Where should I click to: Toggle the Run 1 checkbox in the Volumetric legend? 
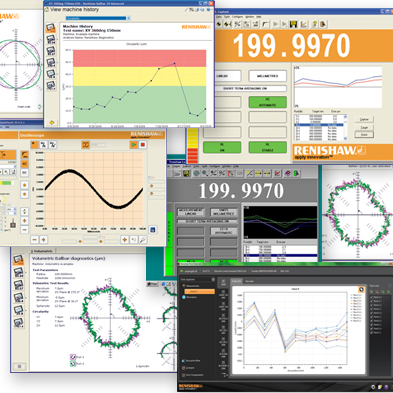(x=73, y=357)
